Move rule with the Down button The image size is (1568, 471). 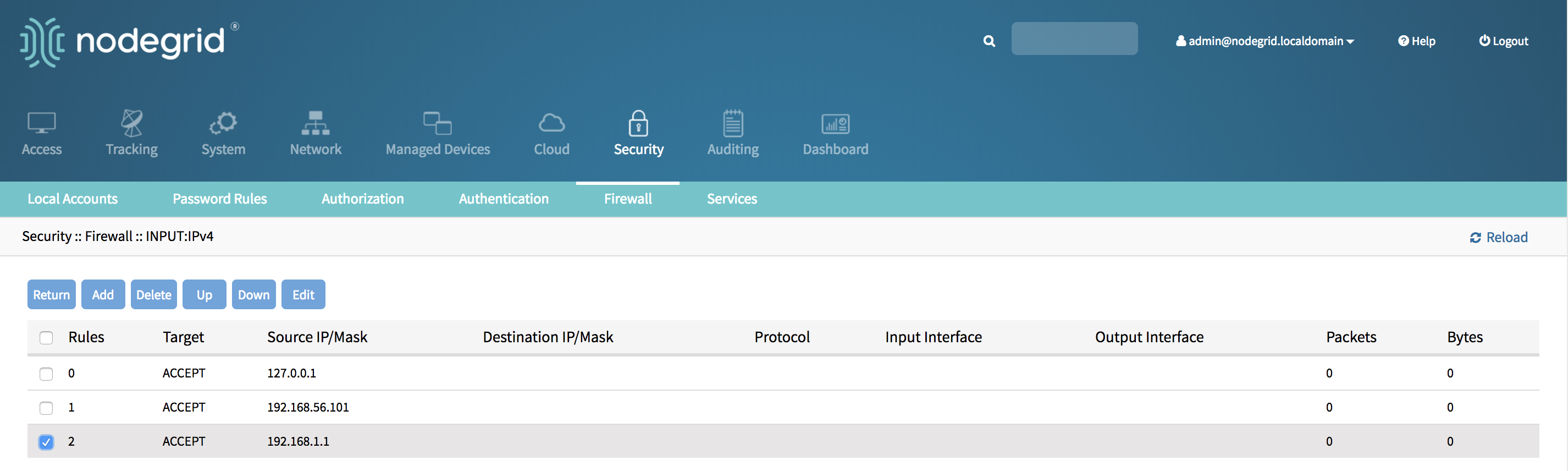tap(254, 294)
